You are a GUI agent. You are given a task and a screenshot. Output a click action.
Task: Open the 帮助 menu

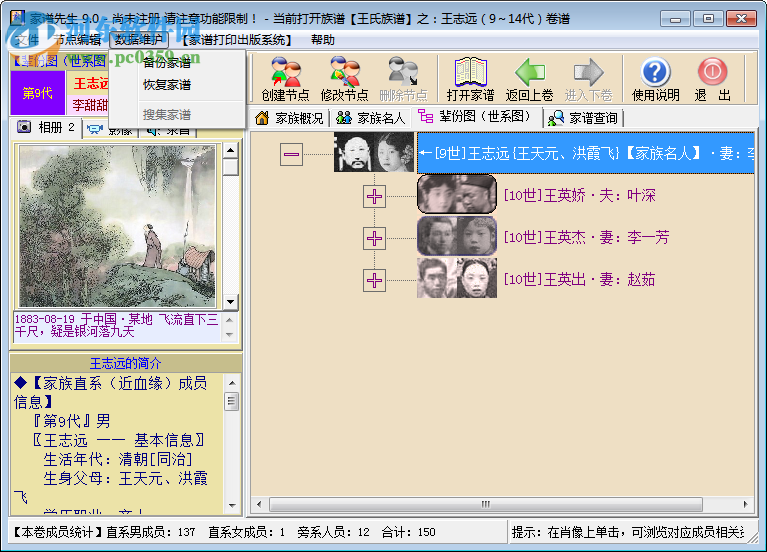click(x=323, y=40)
